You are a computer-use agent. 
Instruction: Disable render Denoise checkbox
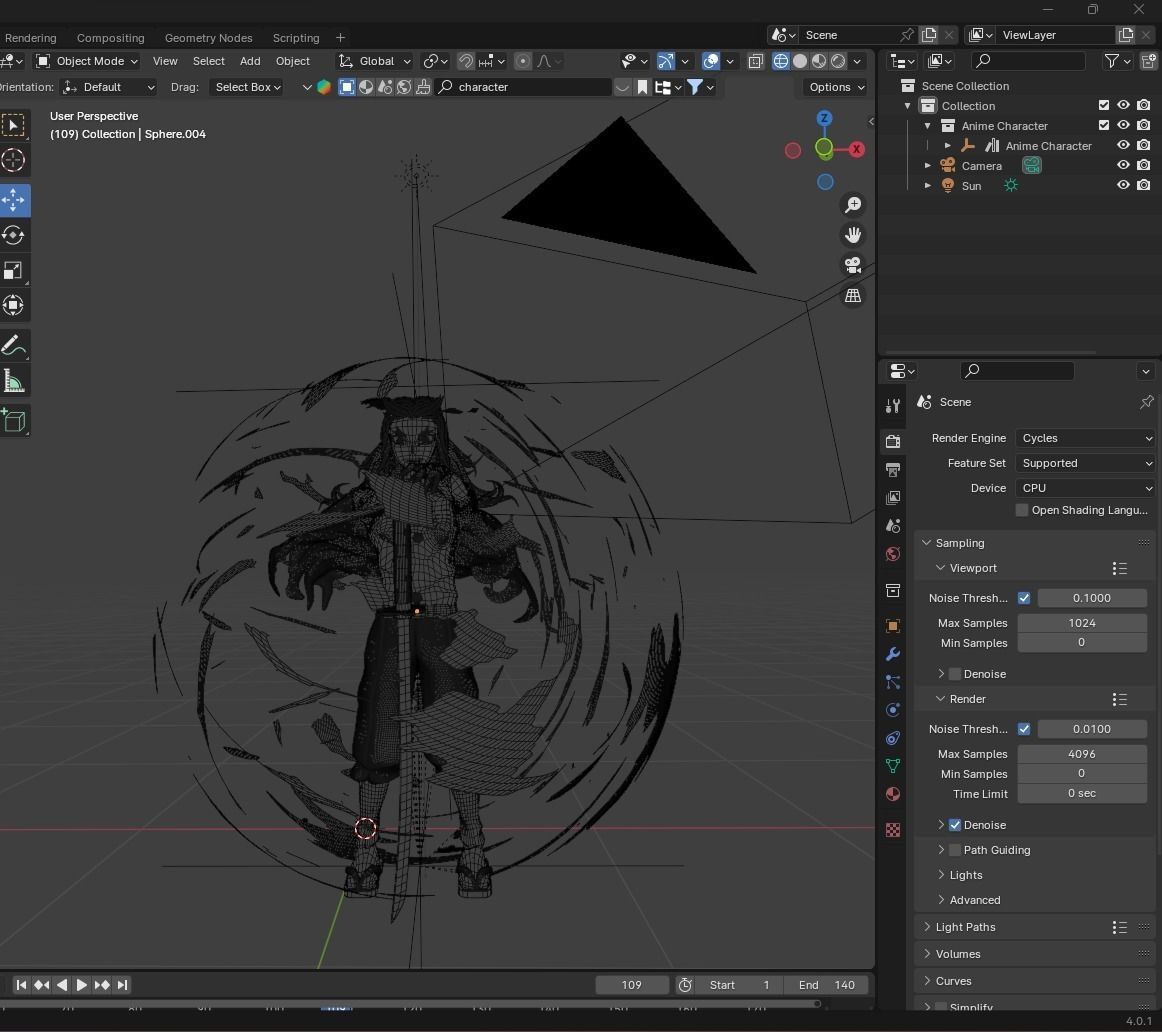pyautogui.click(x=955, y=825)
